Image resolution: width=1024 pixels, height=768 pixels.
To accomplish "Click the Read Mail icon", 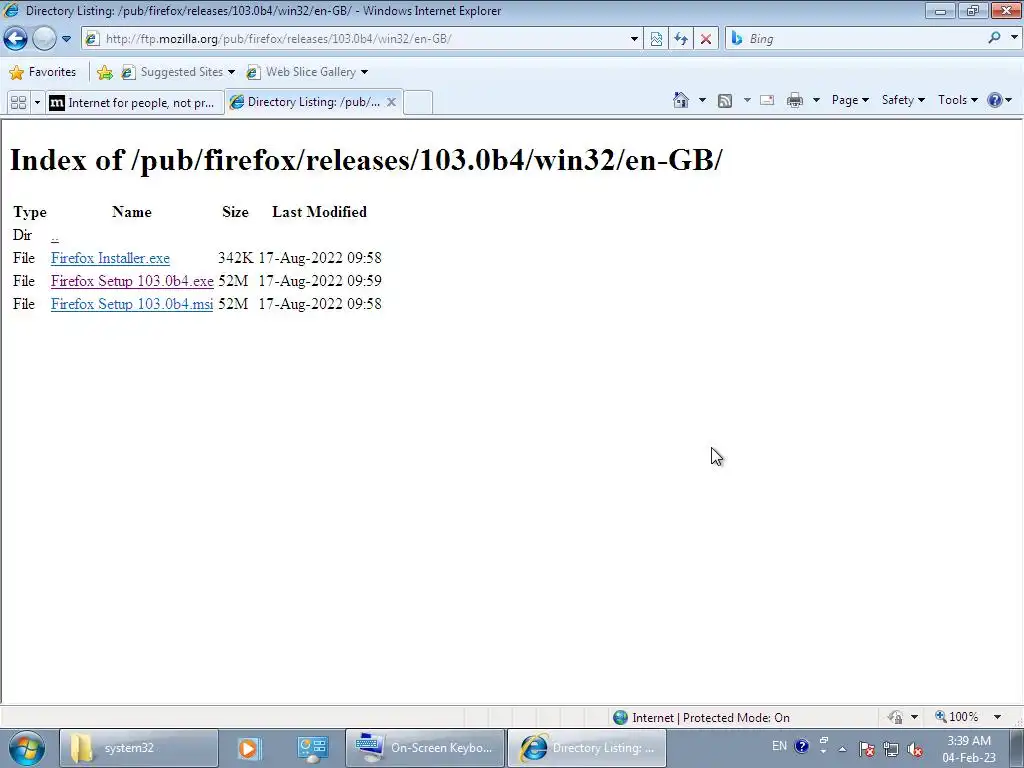I will (767, 100).
